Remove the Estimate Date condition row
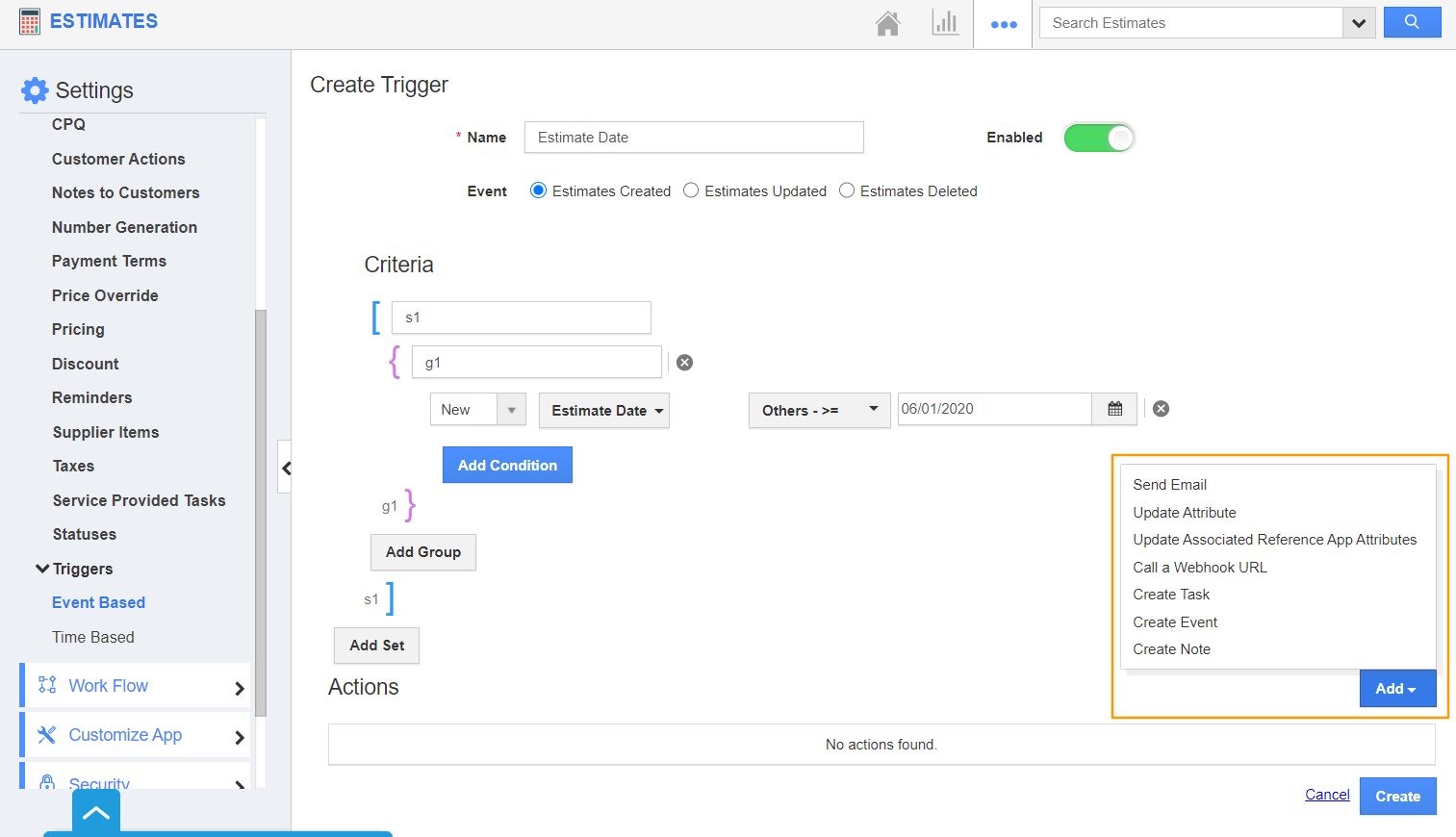 coord(1162,409)
